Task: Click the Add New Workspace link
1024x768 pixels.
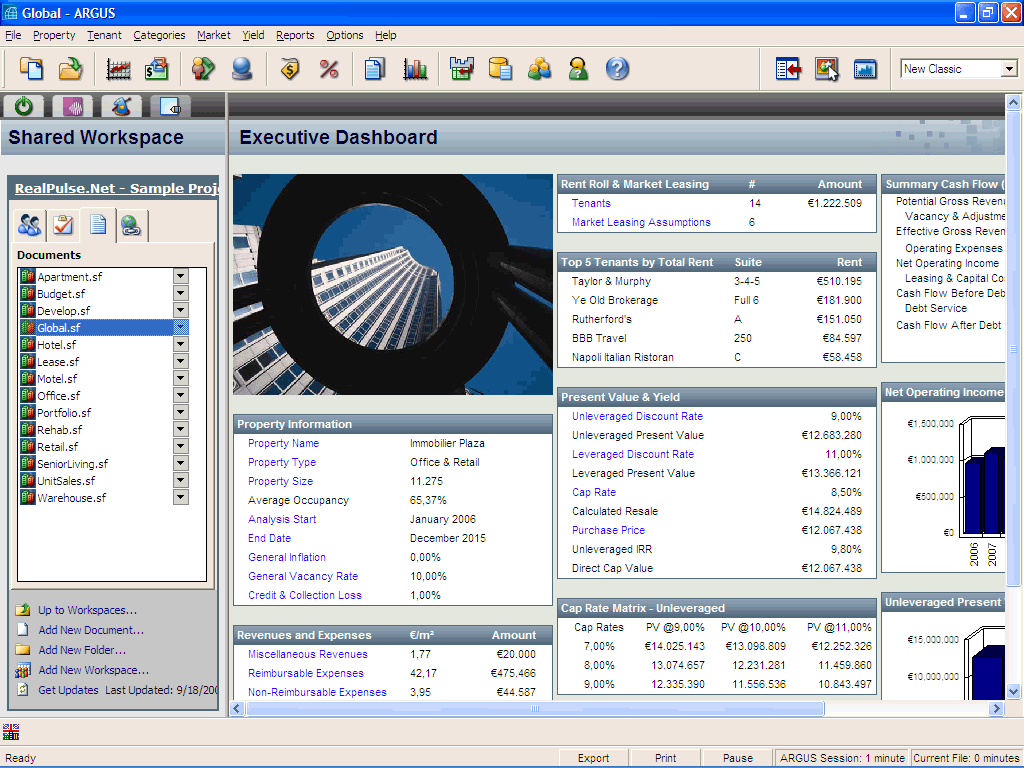Action: click(93, 670)
